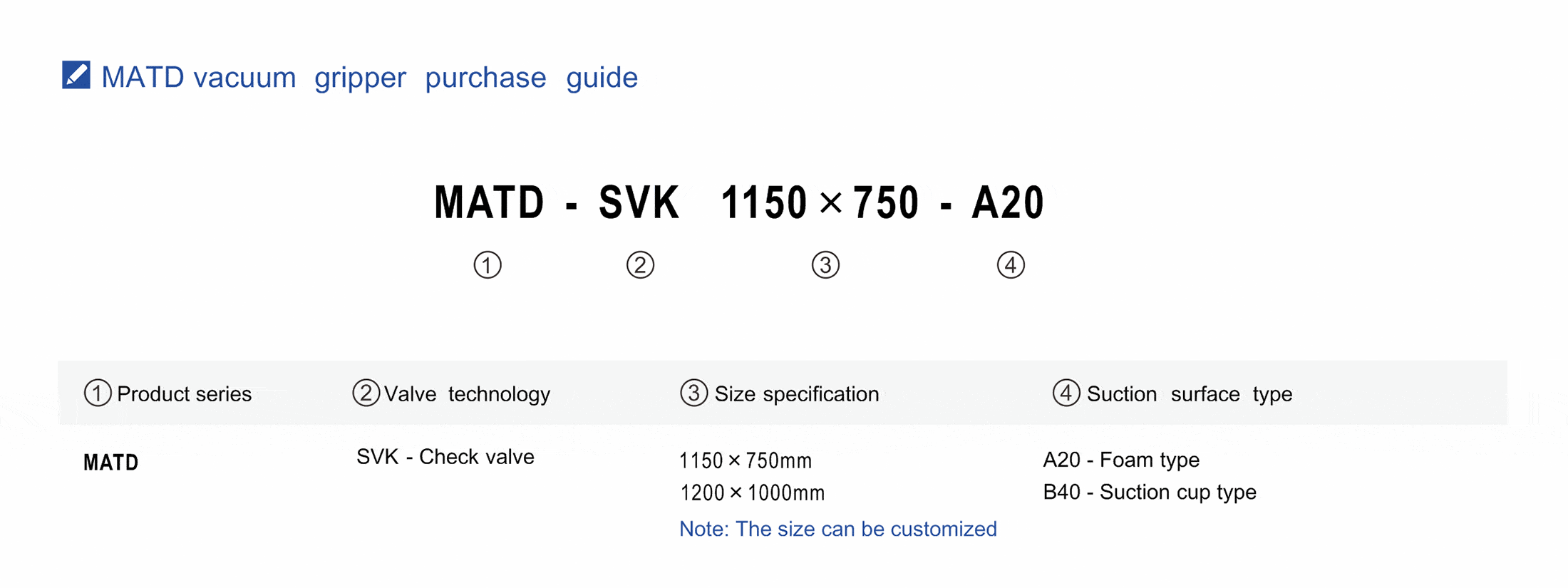The height and width of the screenshot is (588, 1568).
Task: Click circled 3 beside Size specification
Action: (x=693, y=393)
